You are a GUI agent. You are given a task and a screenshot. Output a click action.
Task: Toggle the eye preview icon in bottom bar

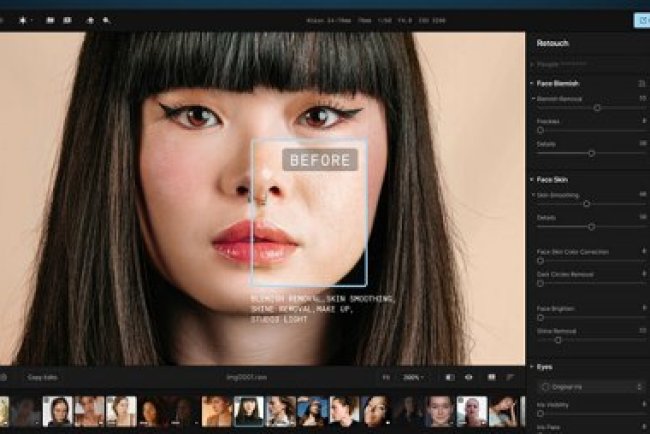pos(469,377)
